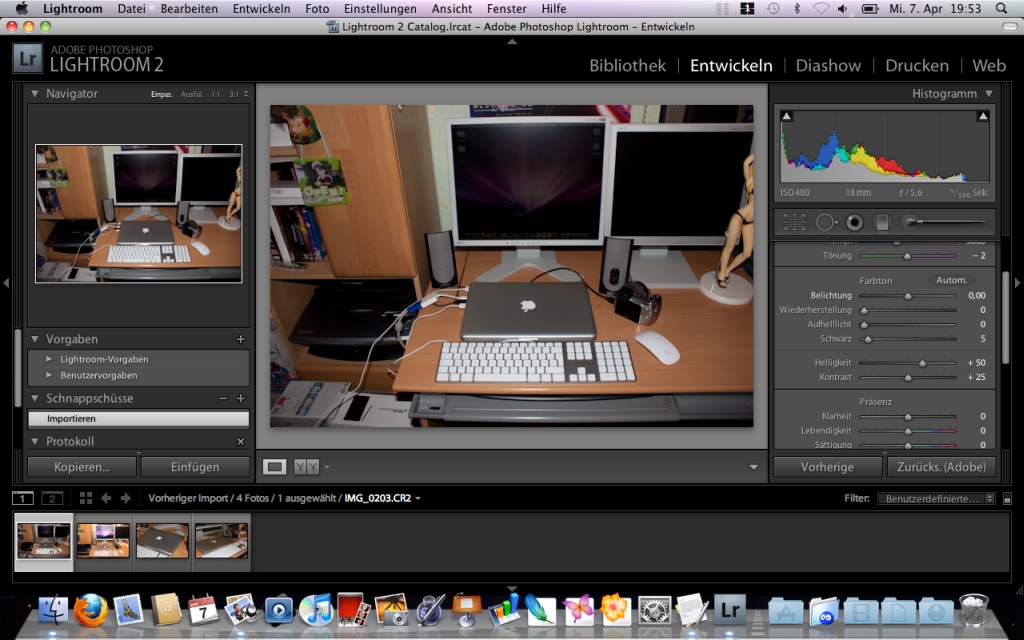
Task: Switch to Before/After YY view
Action: click(306, 466)
